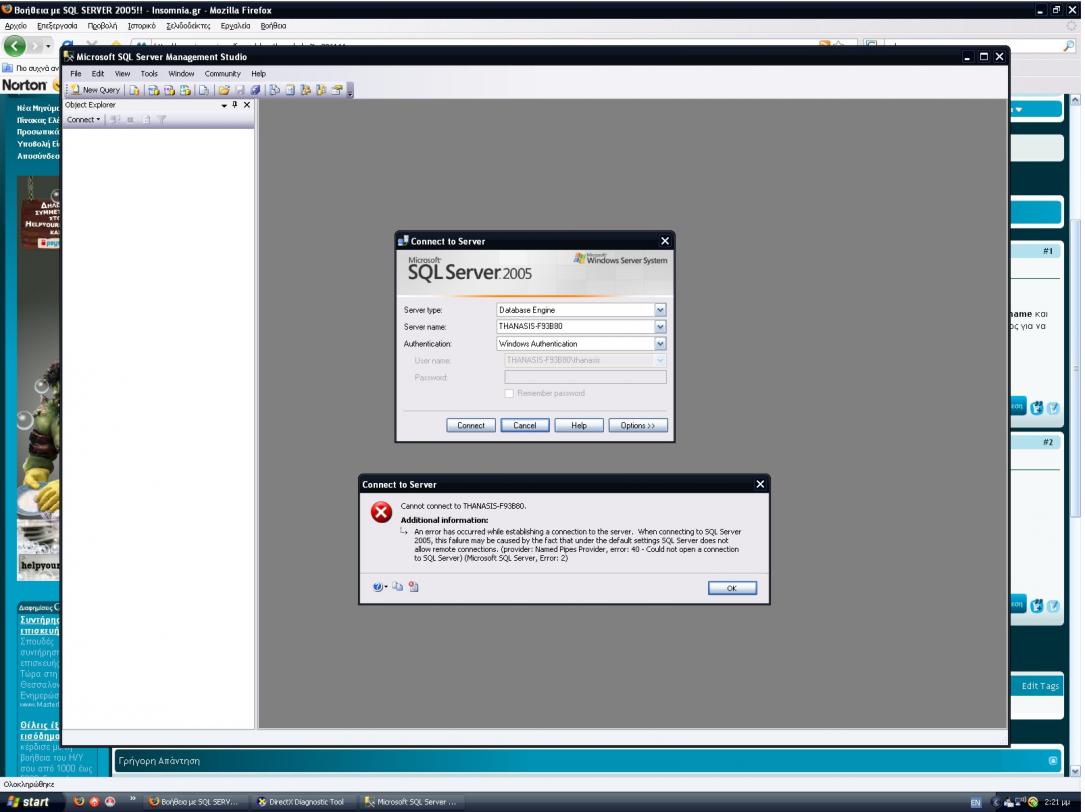Click the Save All icon in toolbar

pos(255,90)
